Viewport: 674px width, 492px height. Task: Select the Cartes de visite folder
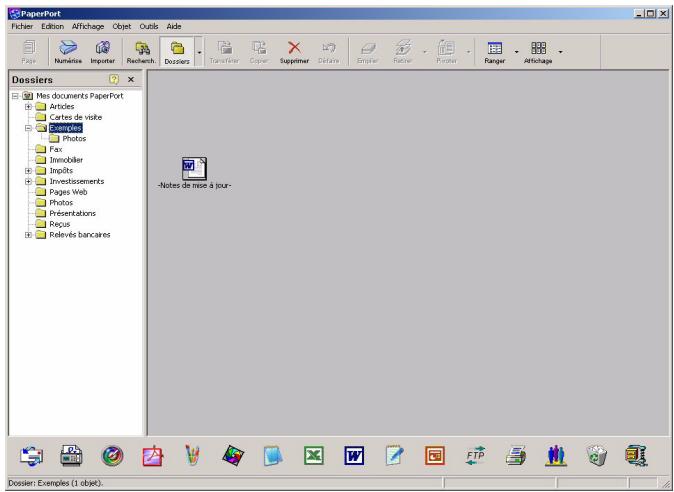click(76, 117)
